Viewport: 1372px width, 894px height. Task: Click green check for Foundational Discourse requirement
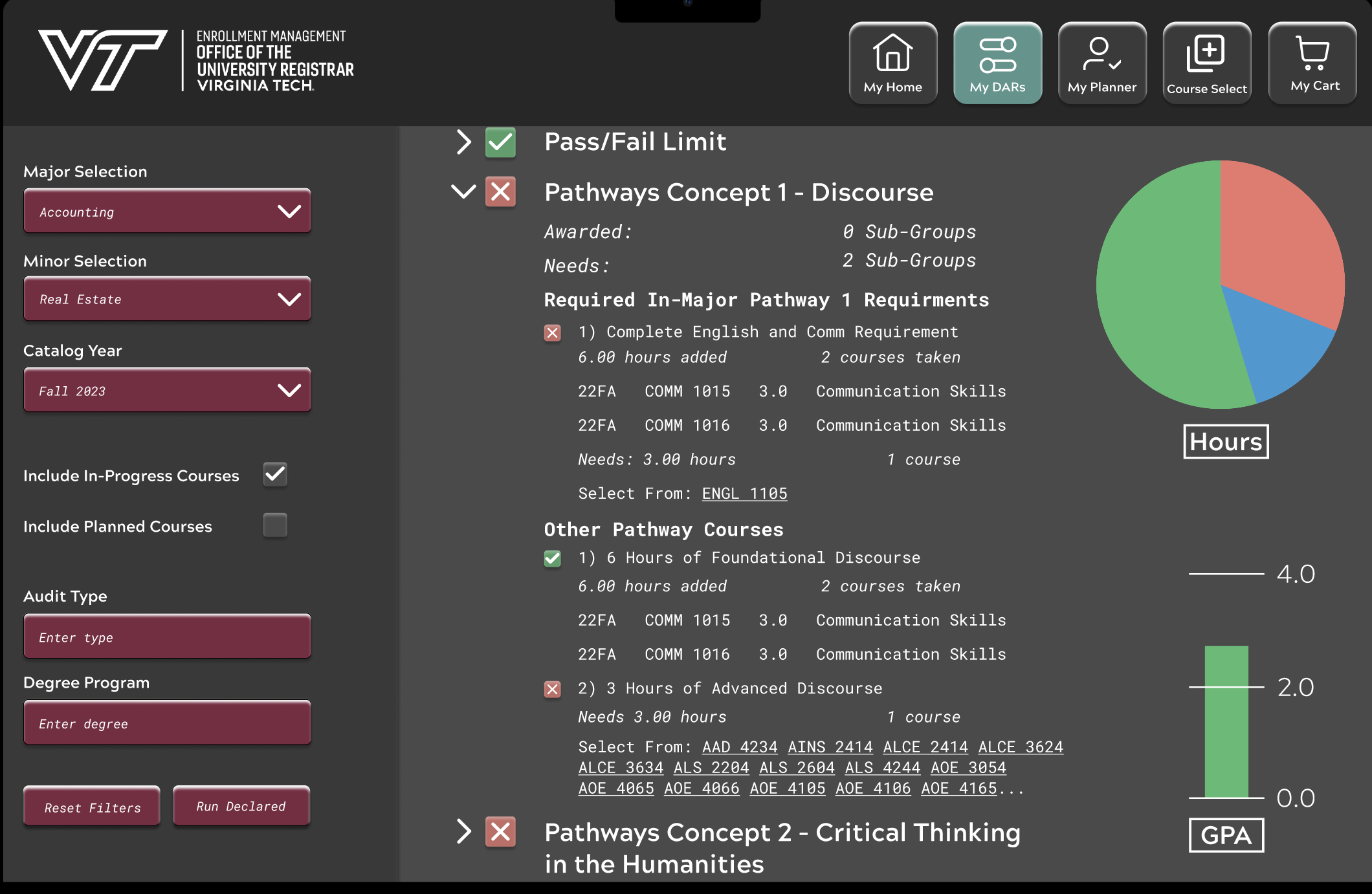point(552,558)
